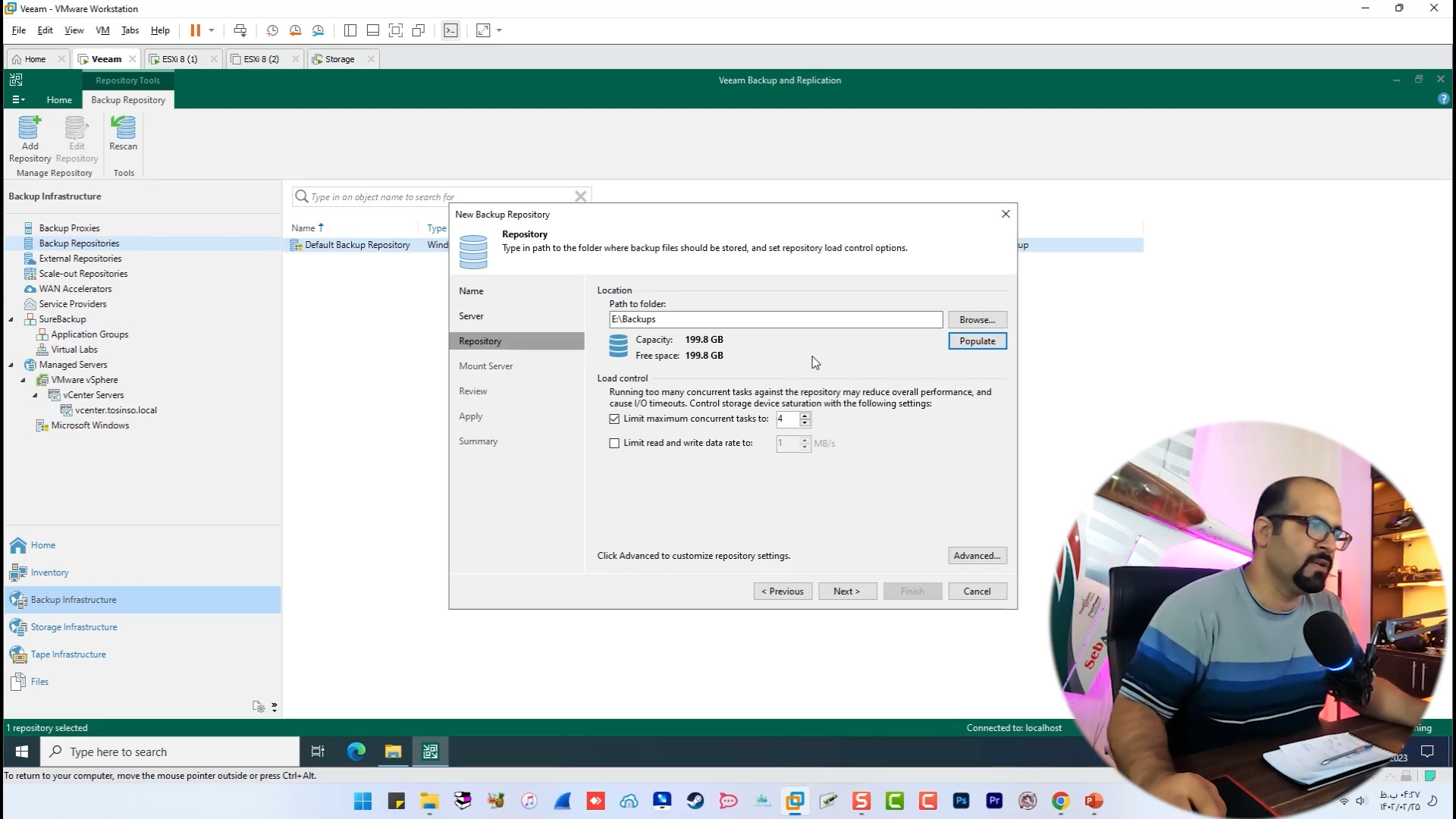Select vcenter.tosinso.local in the tree
The image size is (1456, 819).
115,410
